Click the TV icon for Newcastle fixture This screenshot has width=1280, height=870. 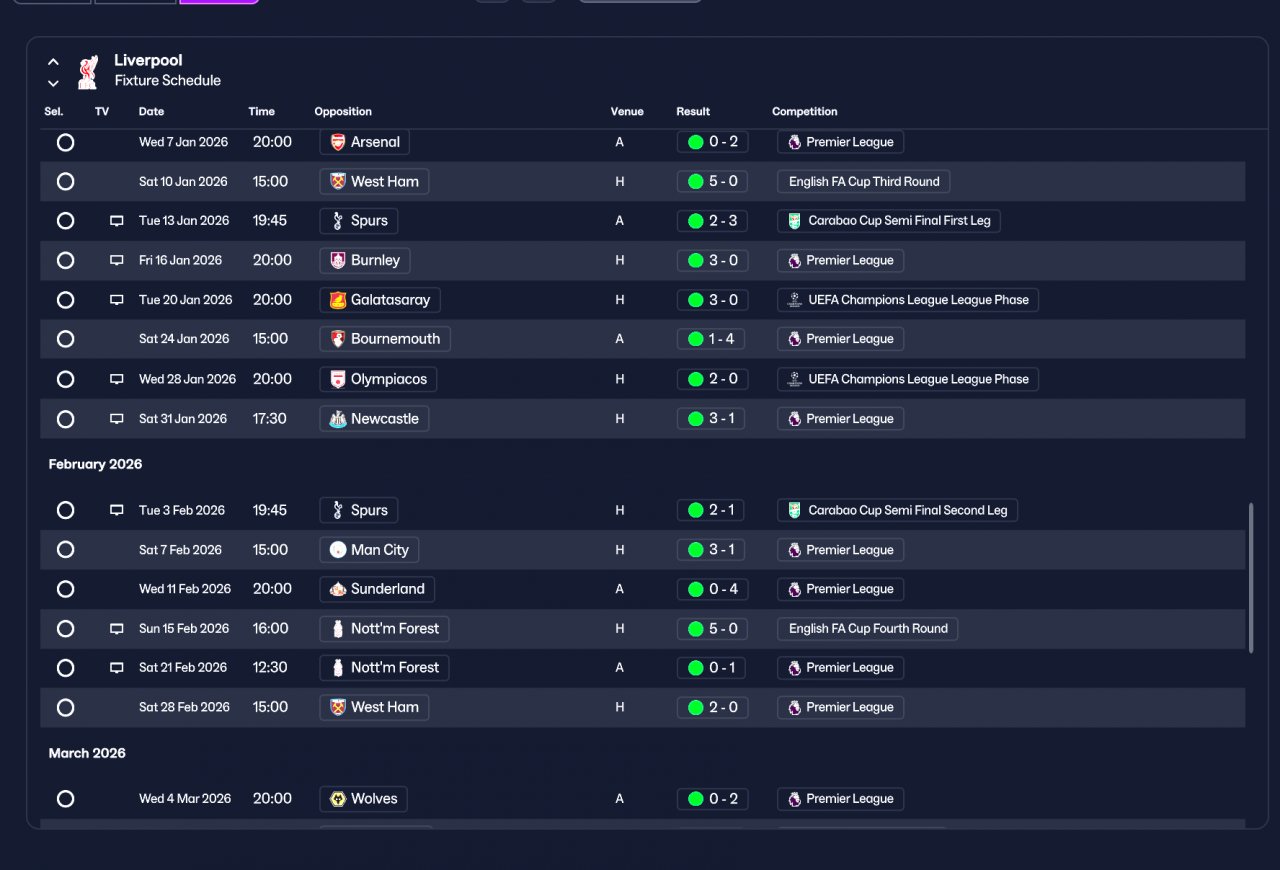pos(117,419)
